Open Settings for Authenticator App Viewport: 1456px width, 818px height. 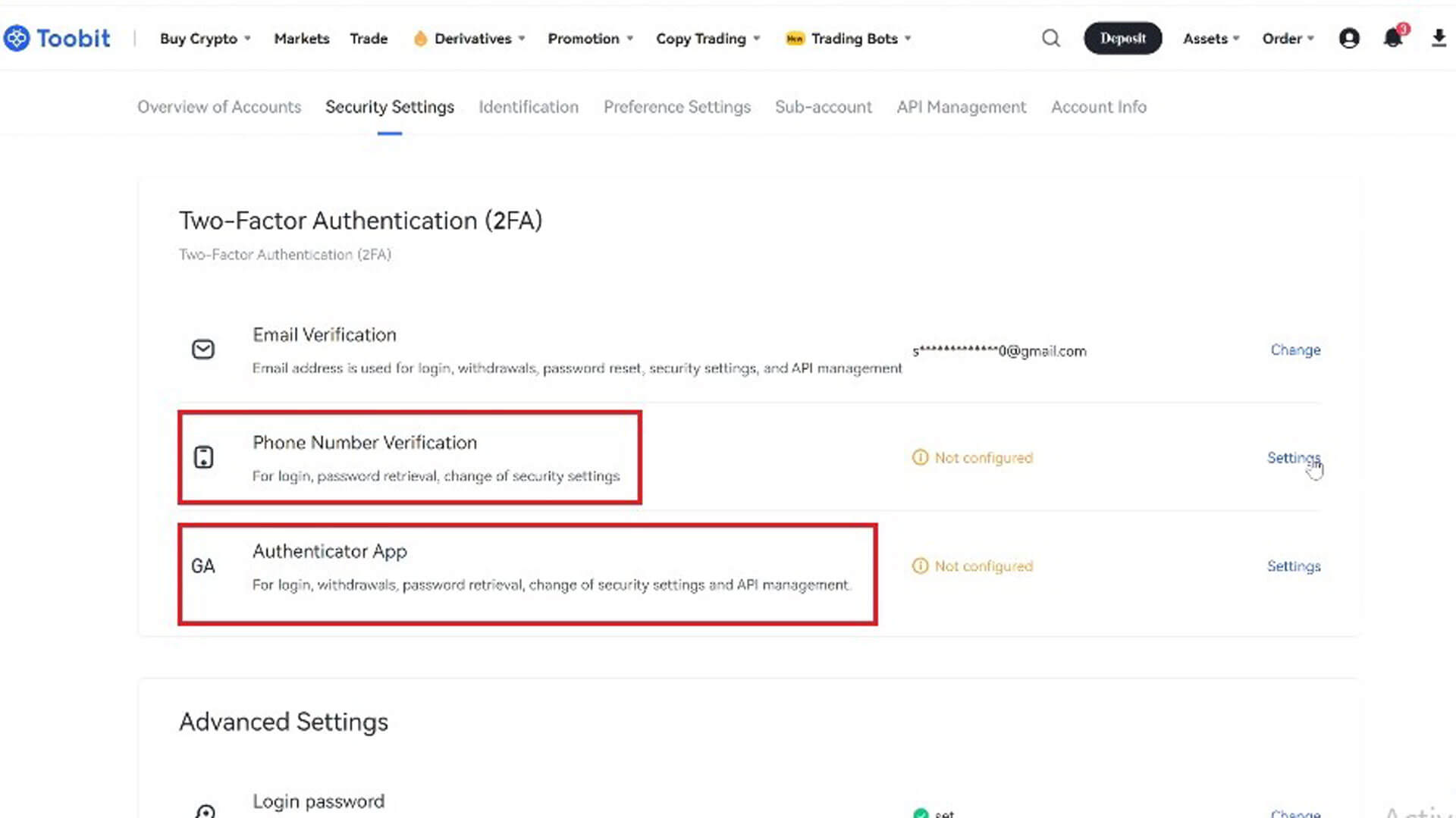tap(1294, 566)
